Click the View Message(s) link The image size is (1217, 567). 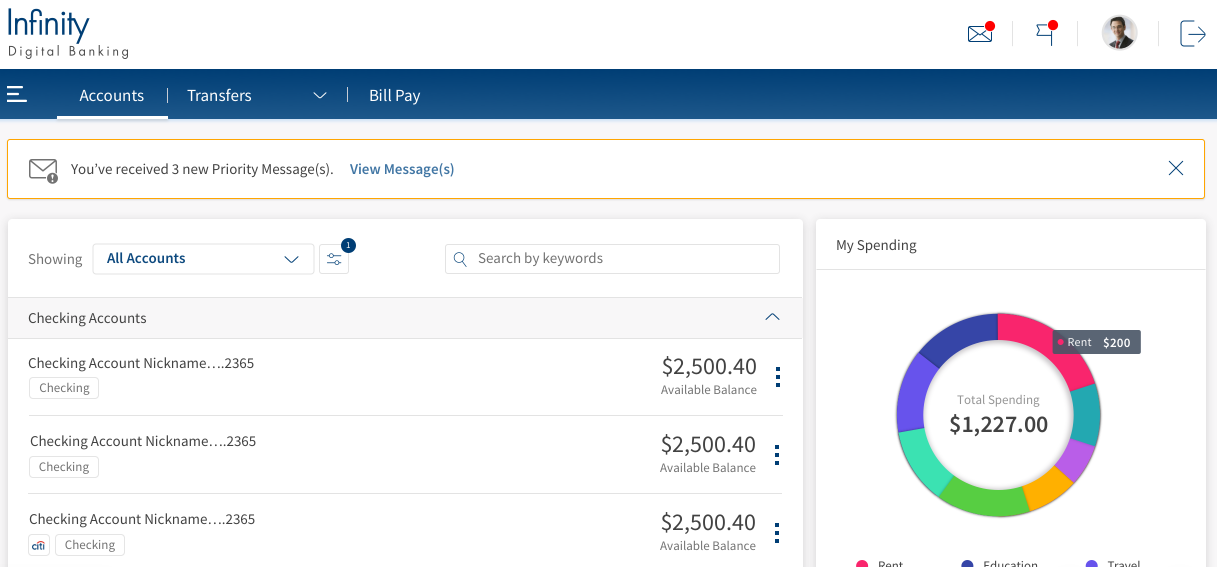[x=402, y=169]
